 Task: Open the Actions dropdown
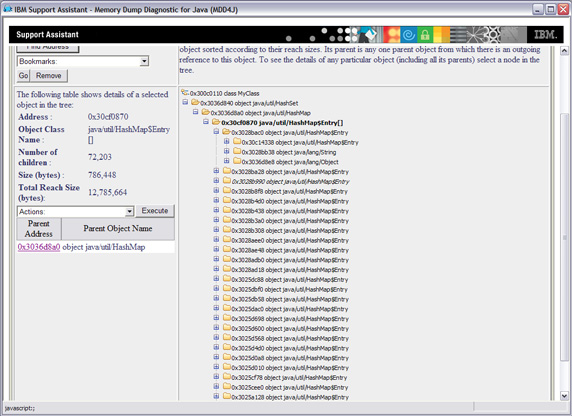(130, 211)
